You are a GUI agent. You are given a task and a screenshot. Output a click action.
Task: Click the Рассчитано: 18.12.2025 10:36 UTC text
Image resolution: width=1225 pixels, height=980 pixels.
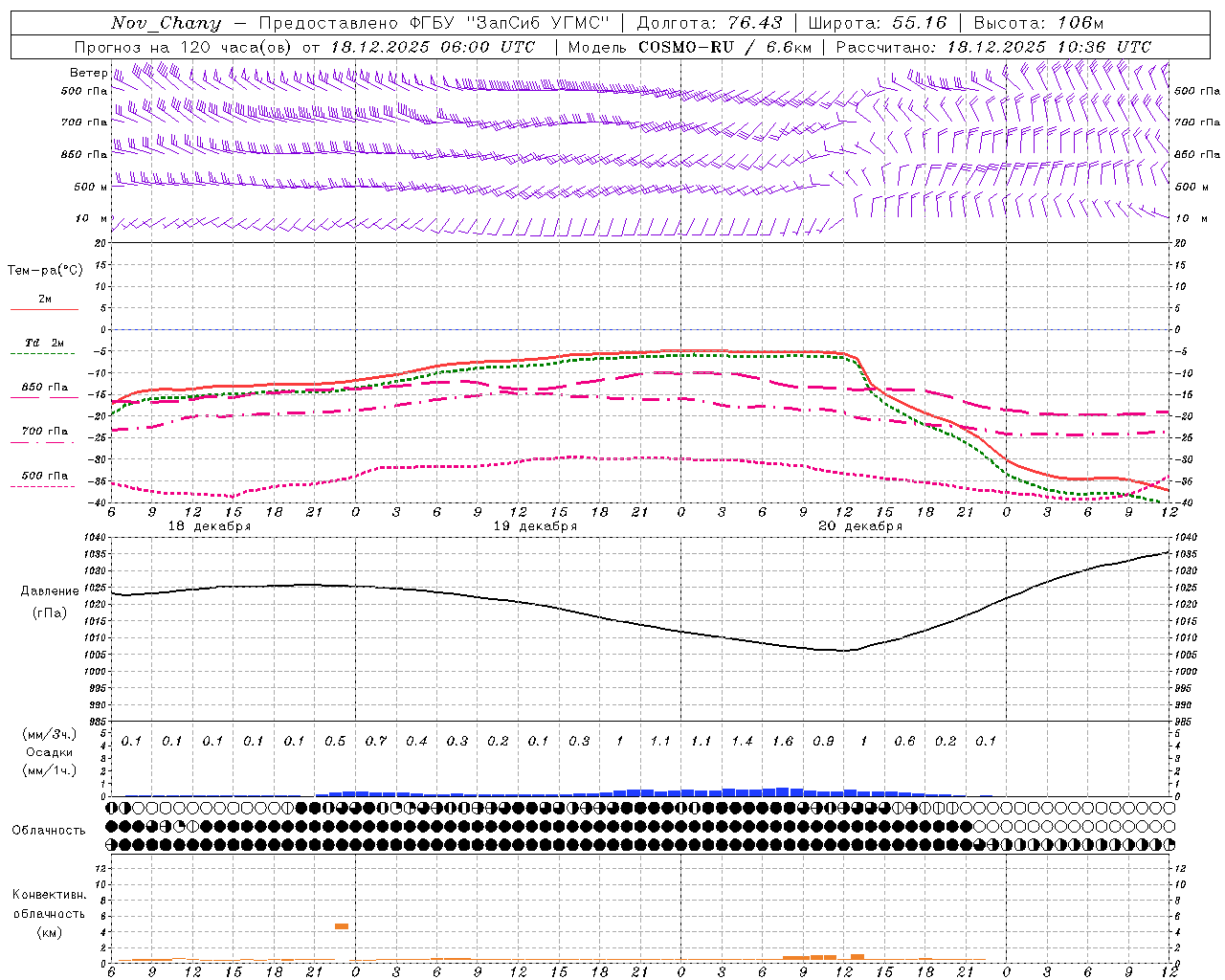coord(993,47)
